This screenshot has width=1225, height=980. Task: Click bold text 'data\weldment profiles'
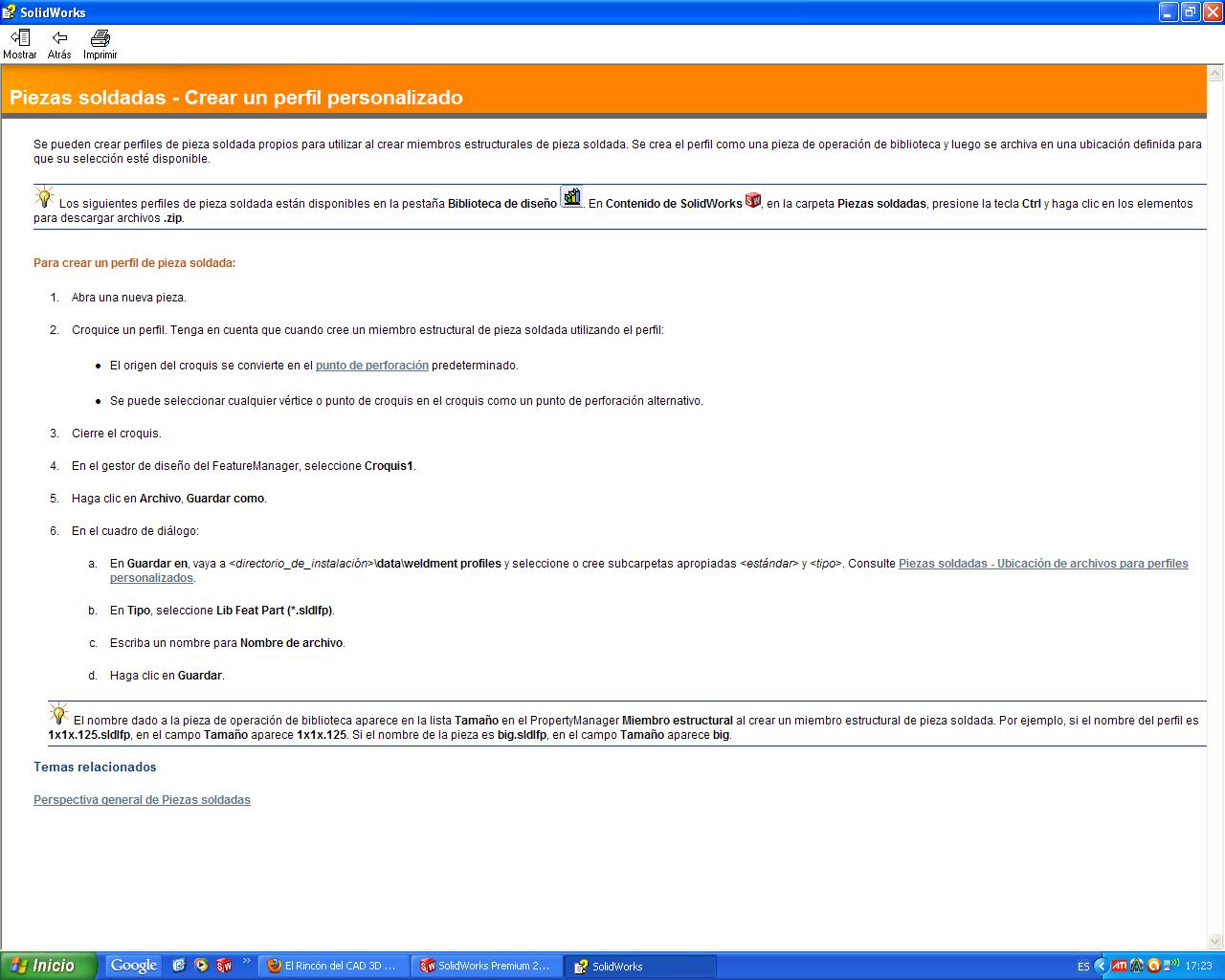438,564
